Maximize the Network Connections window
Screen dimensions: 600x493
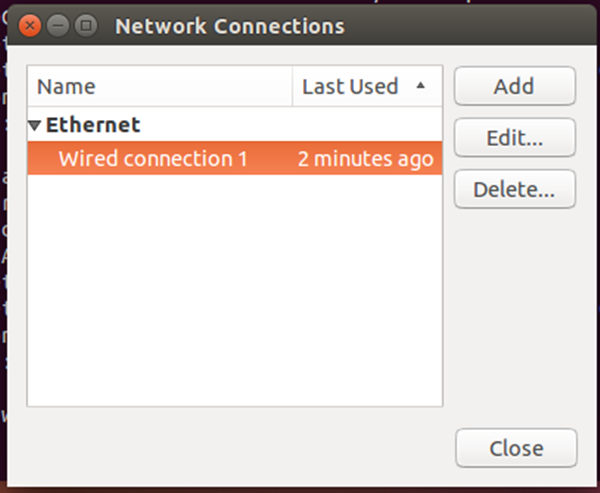[x=86, y=26]
